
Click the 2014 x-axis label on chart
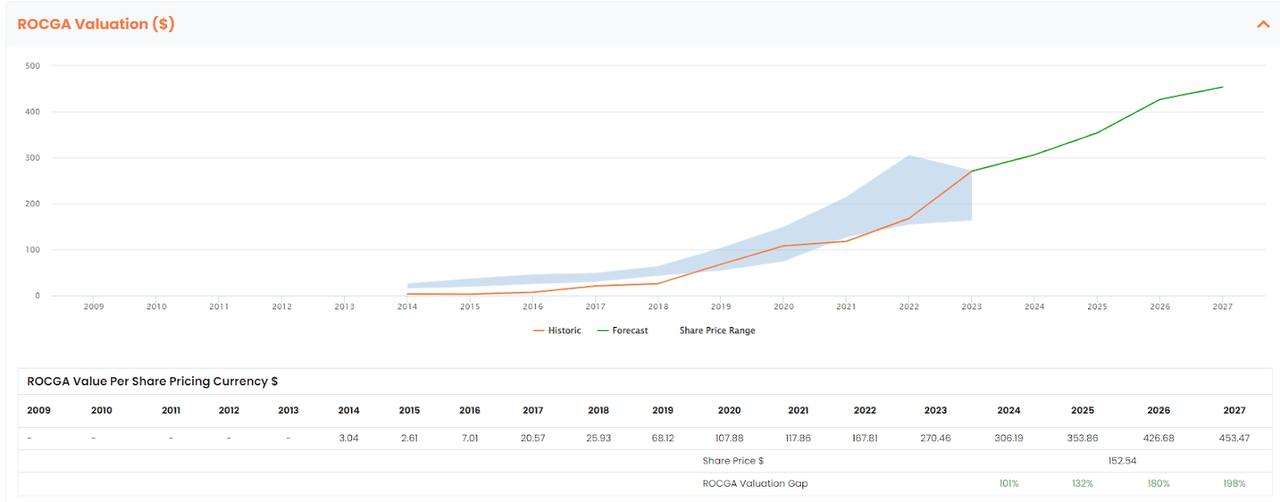coord(407,307)
